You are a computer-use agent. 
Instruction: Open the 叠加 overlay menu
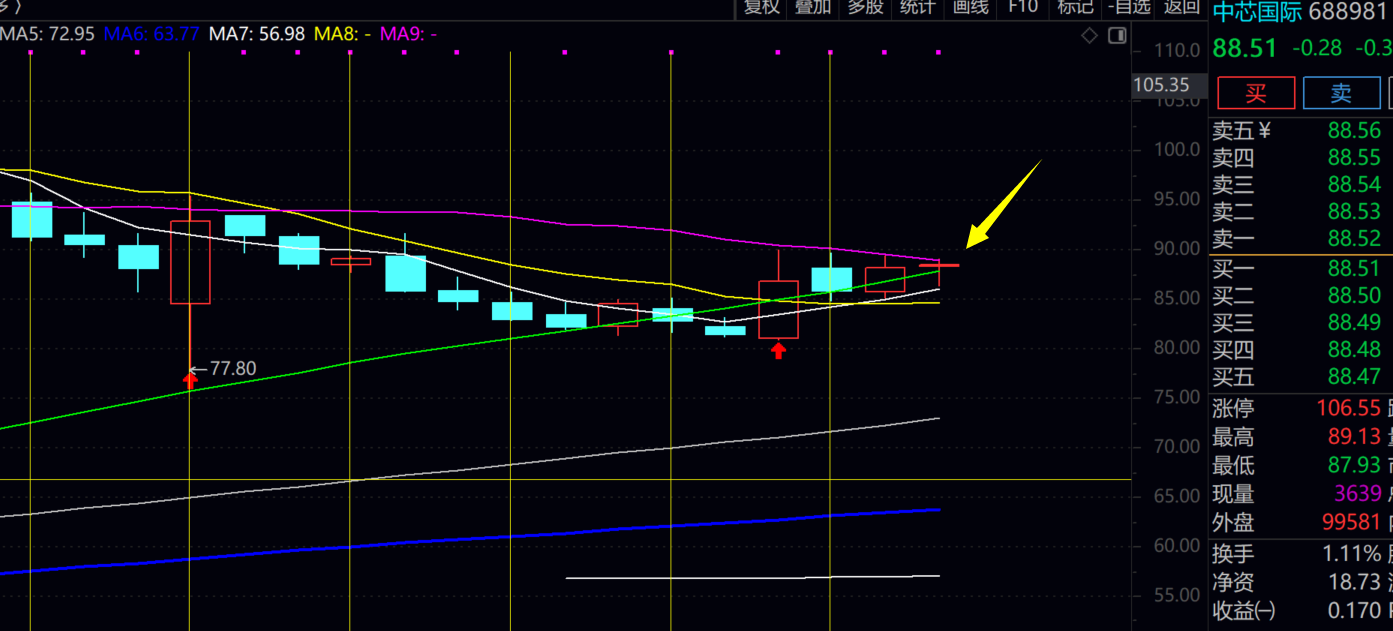(x=813, y=8)
